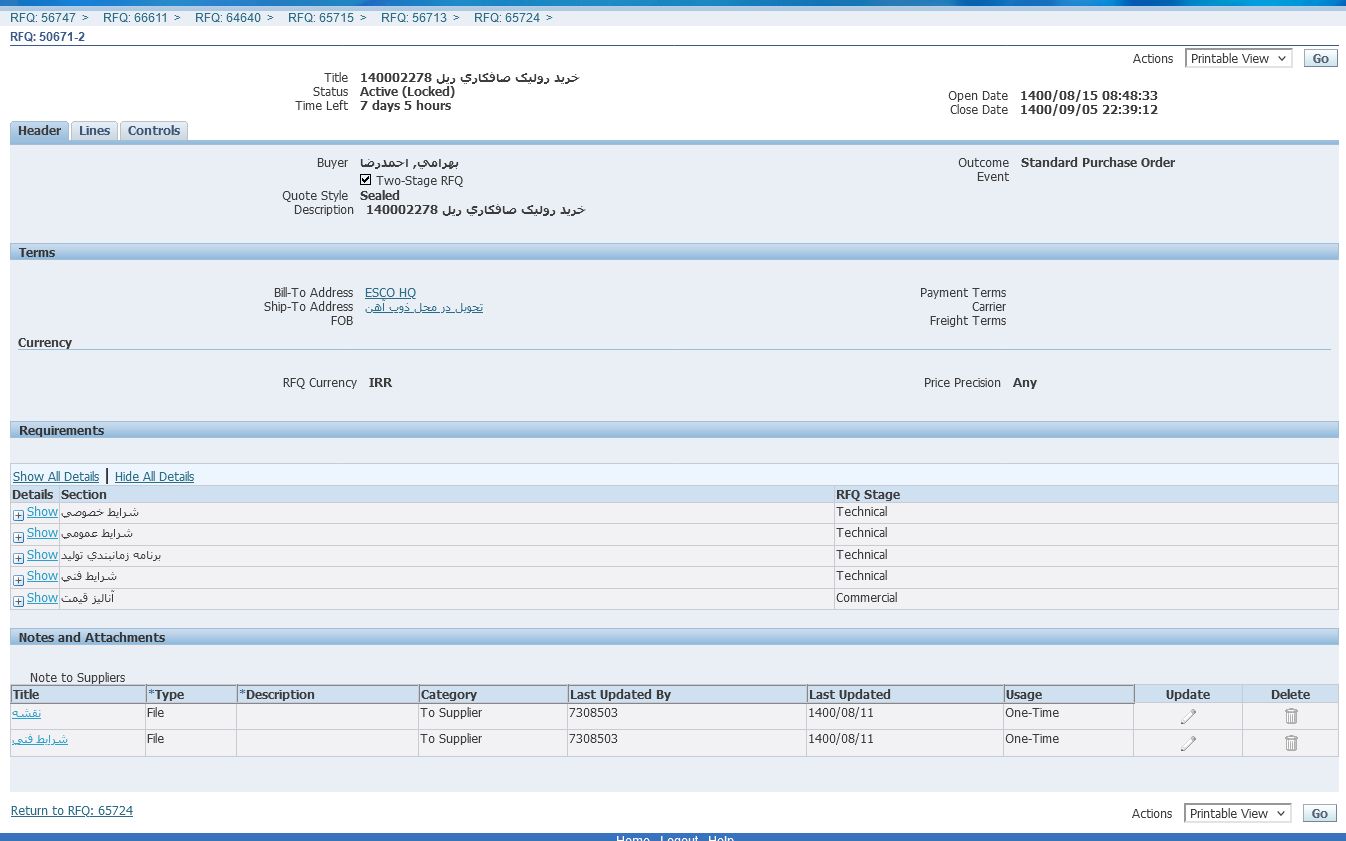Click the ESCO HQ bill-to address link
This screenshot has width=1346, height=841.
[x=390, y=293]
